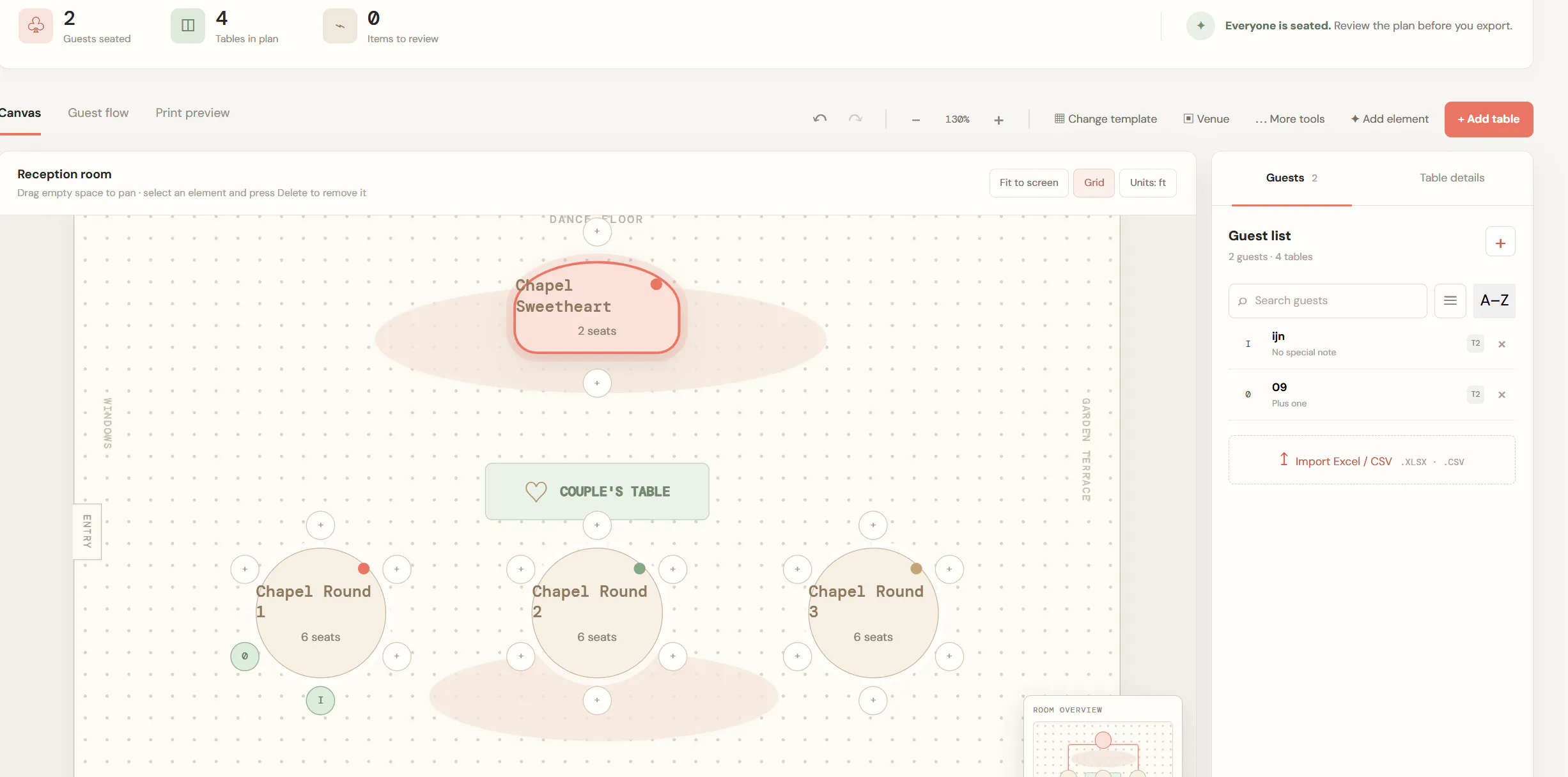1568x777 pixels.
Task: Select the Guests panel tab
Action: [1291, 178]
